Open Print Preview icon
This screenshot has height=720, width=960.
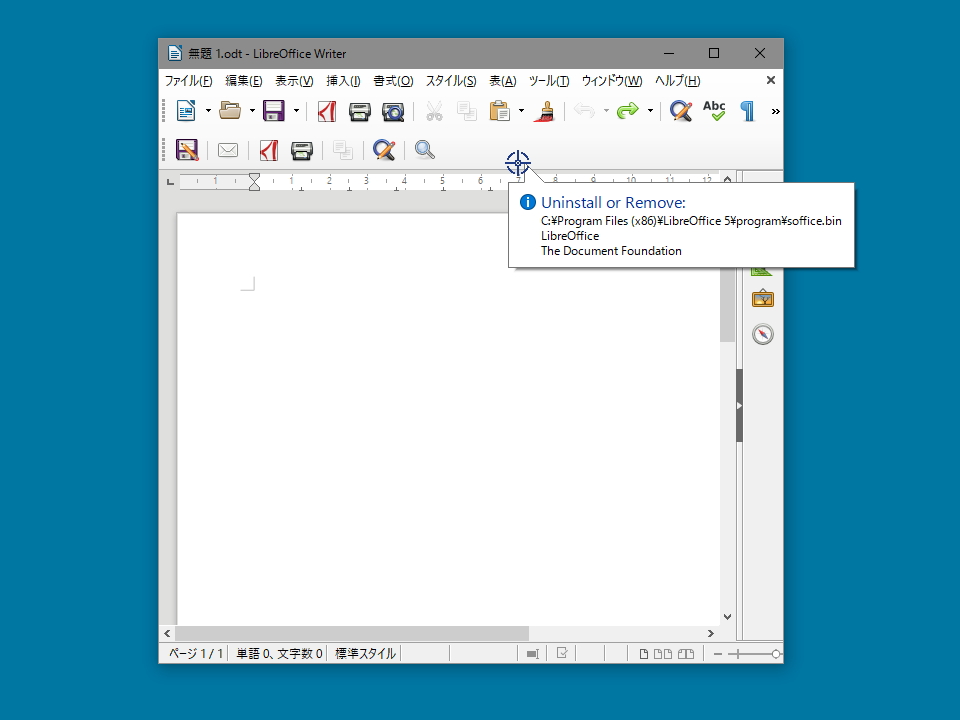point(393,111)
